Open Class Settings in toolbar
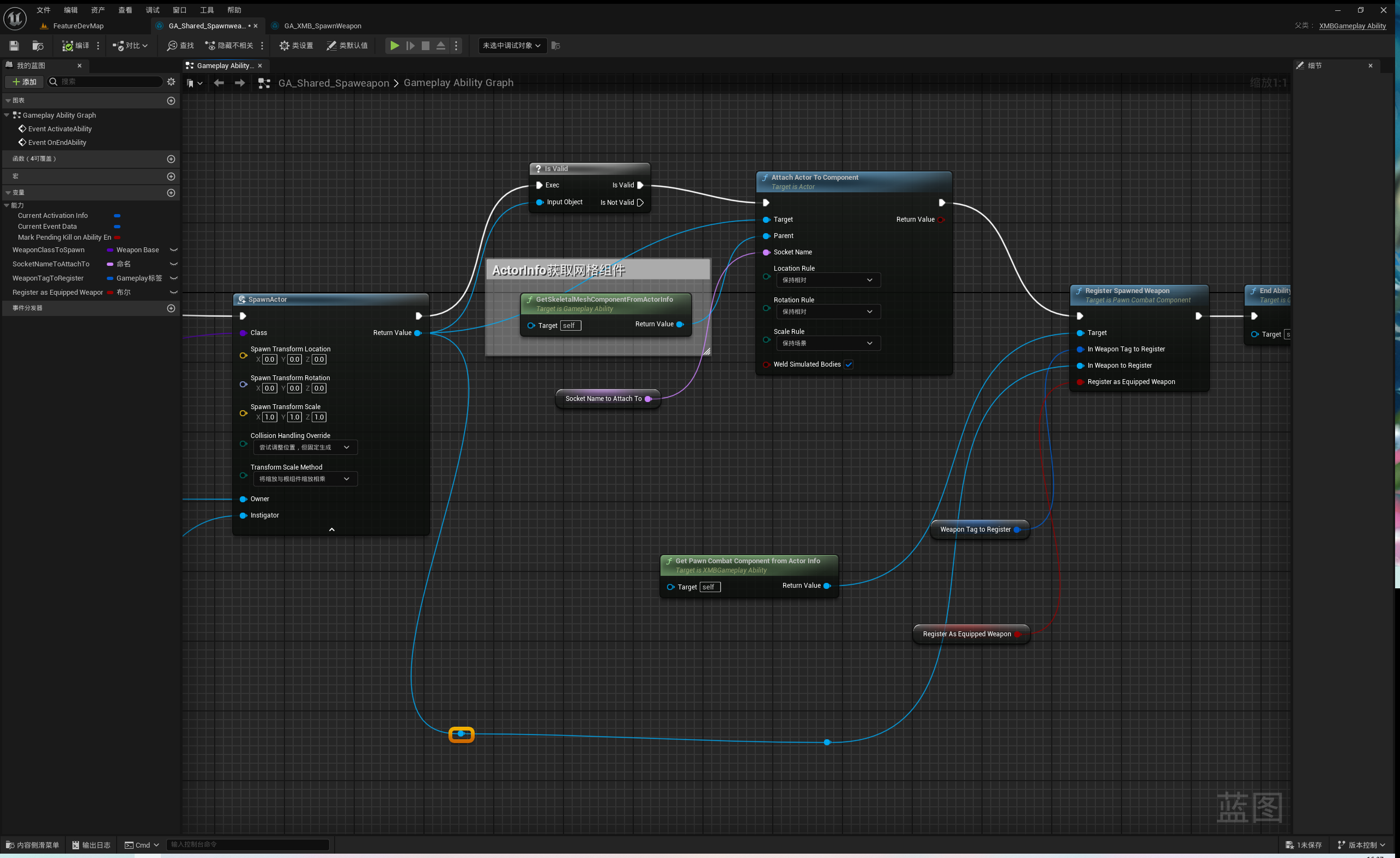The image size is (1400, 858). point(296,45)
